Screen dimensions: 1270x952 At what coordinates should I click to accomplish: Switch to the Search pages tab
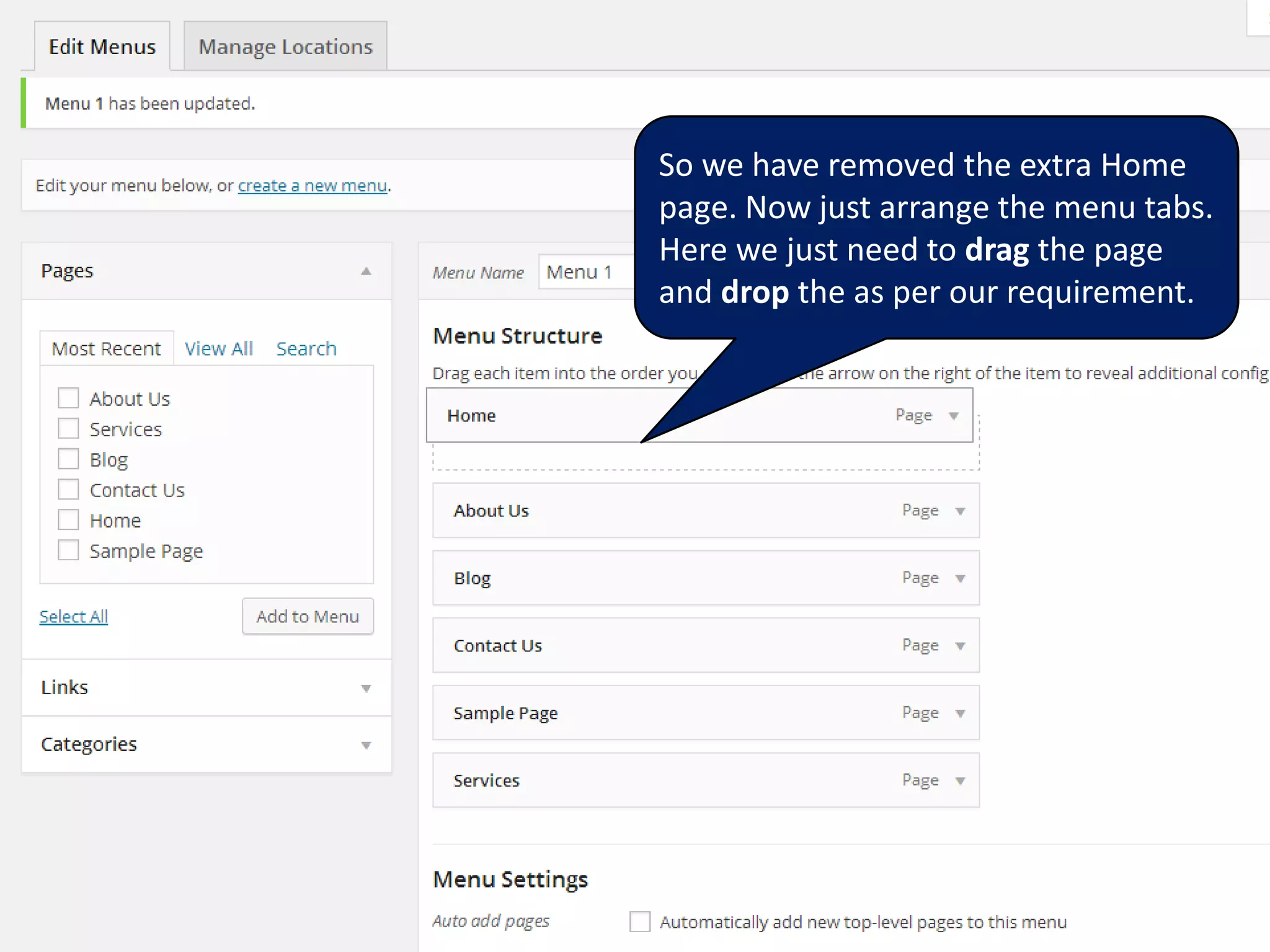[306, 349]
